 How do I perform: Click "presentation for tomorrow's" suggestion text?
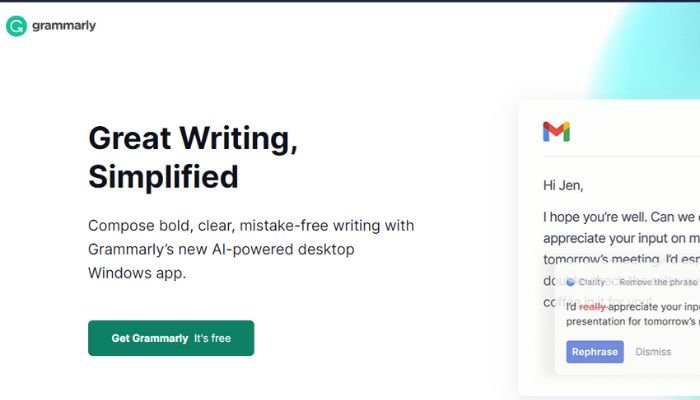coord(632,322)
